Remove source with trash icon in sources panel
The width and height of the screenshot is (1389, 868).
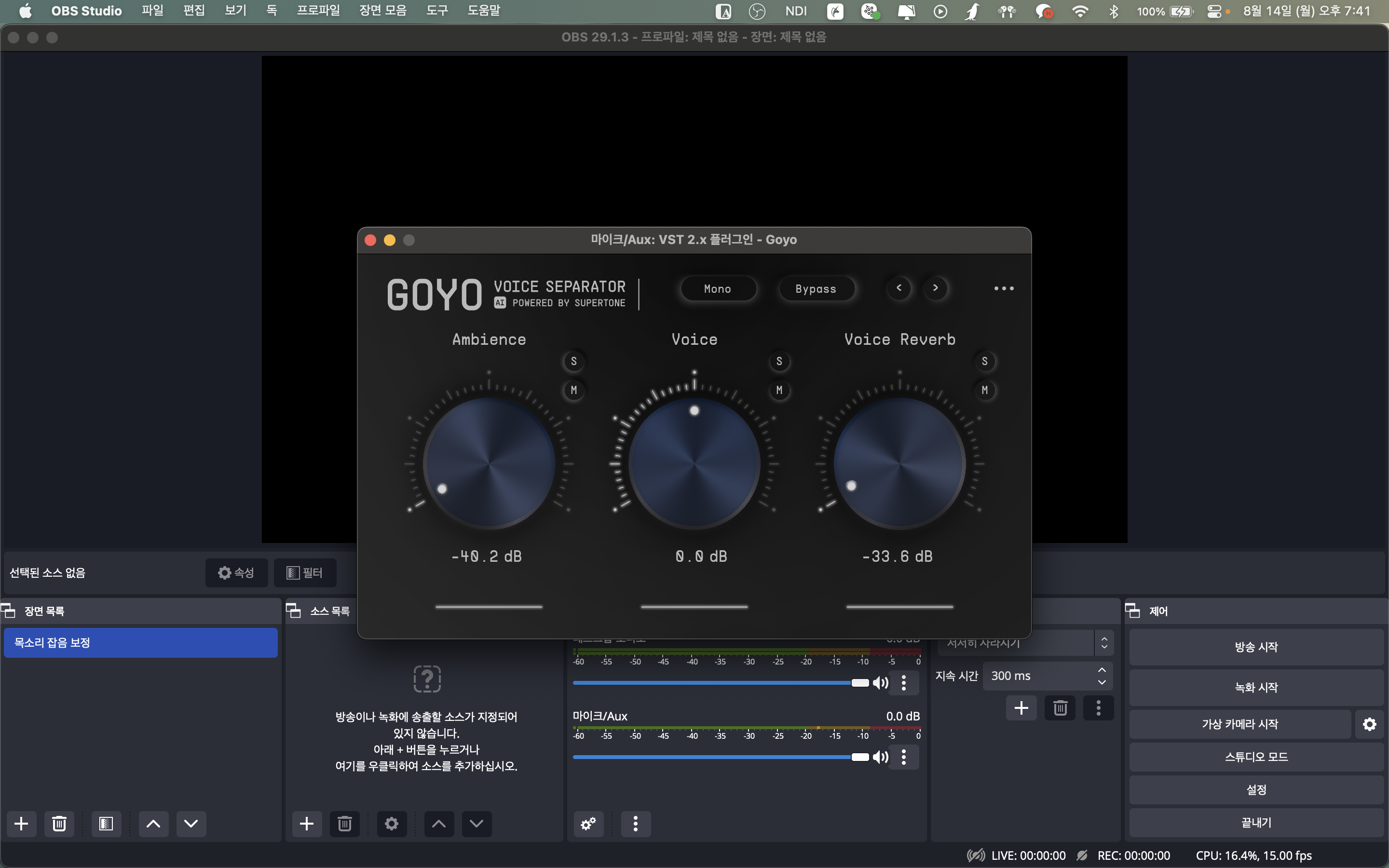click(345, 824)
